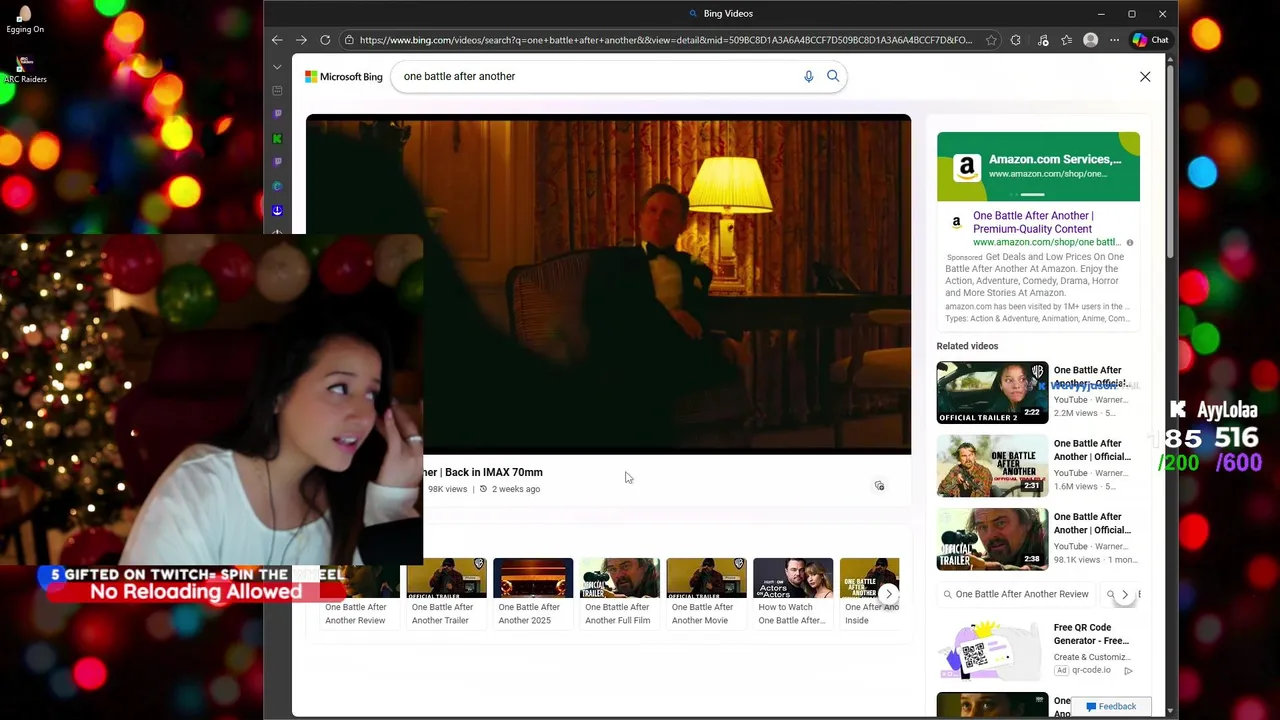The width and height of the screenshot is (1280, 720).
Task: Play the main video
Action: pos(608,284)
